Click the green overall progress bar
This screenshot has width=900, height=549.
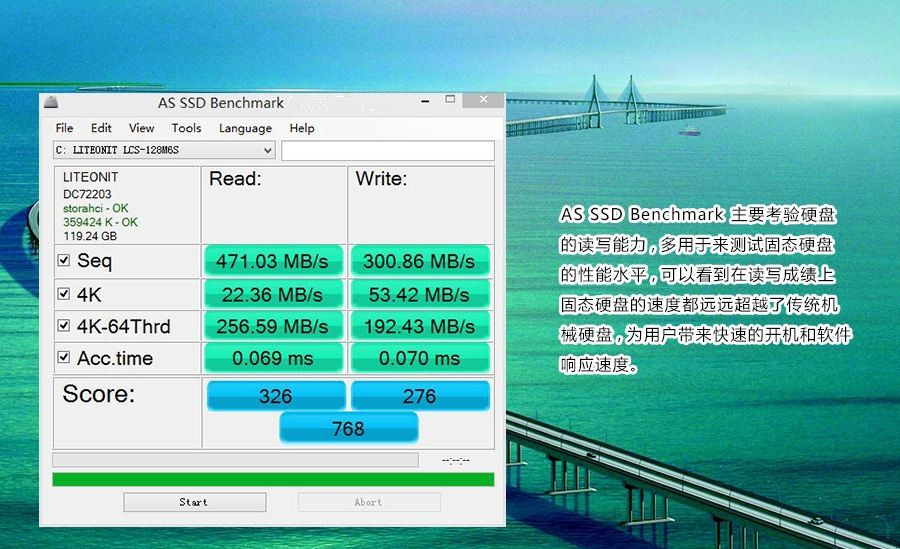tap(273, 480)
